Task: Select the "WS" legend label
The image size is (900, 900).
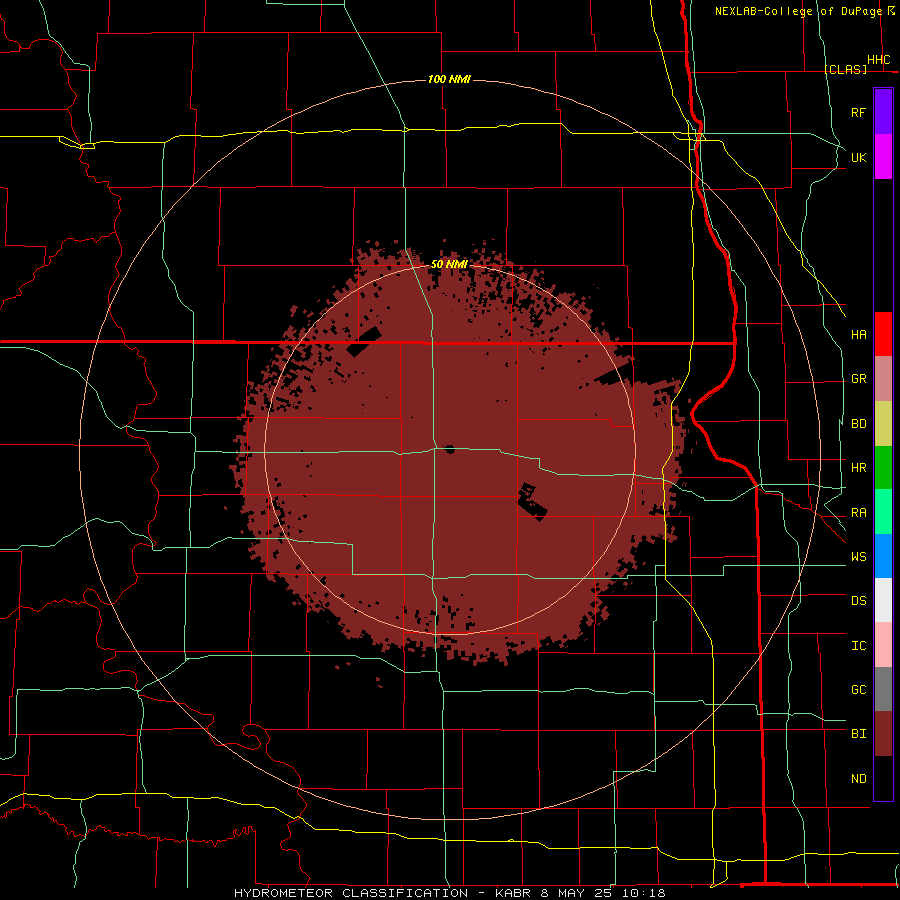Action: click(859, 557)
